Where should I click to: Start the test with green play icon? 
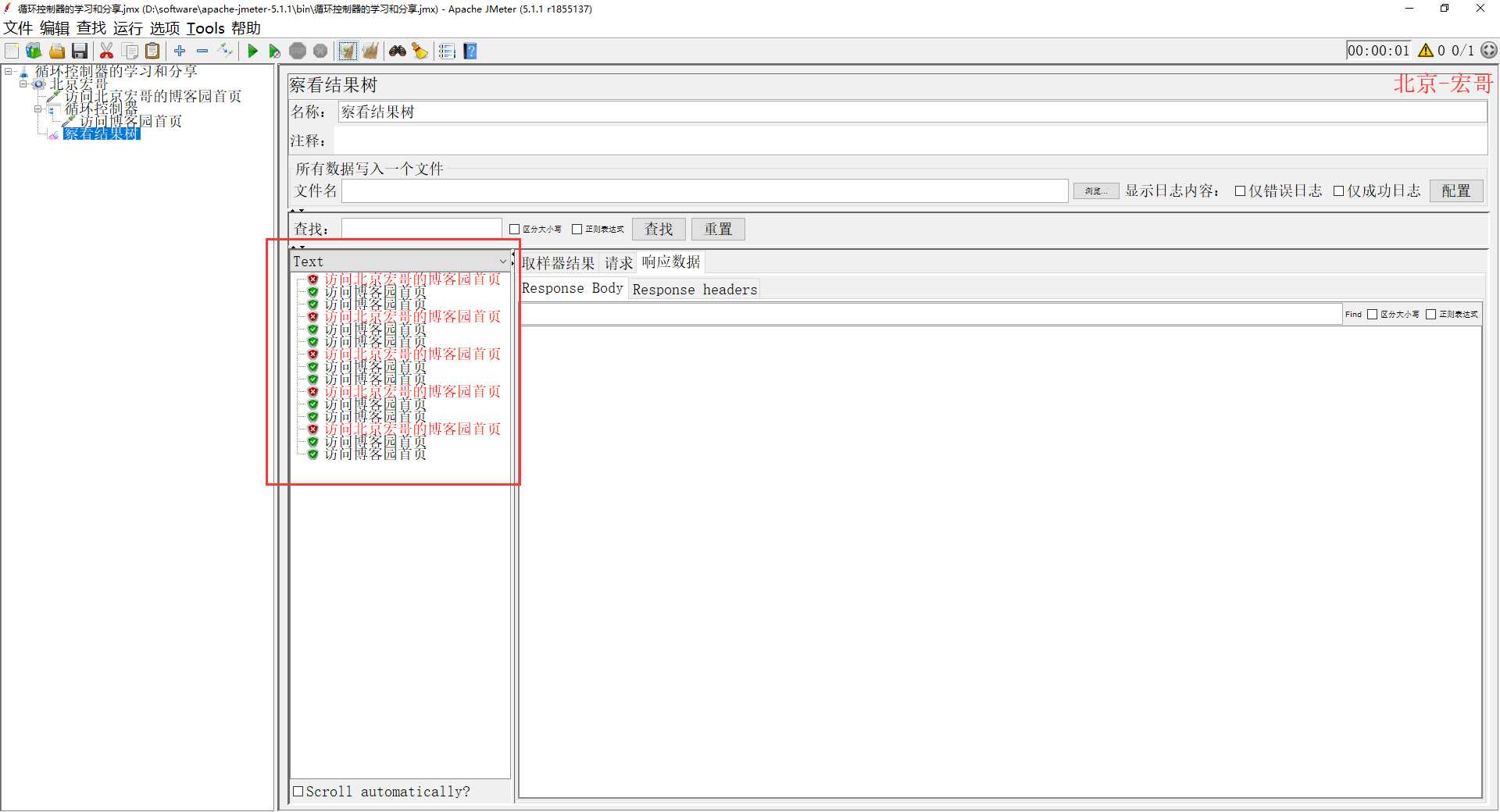click(252, 52)
